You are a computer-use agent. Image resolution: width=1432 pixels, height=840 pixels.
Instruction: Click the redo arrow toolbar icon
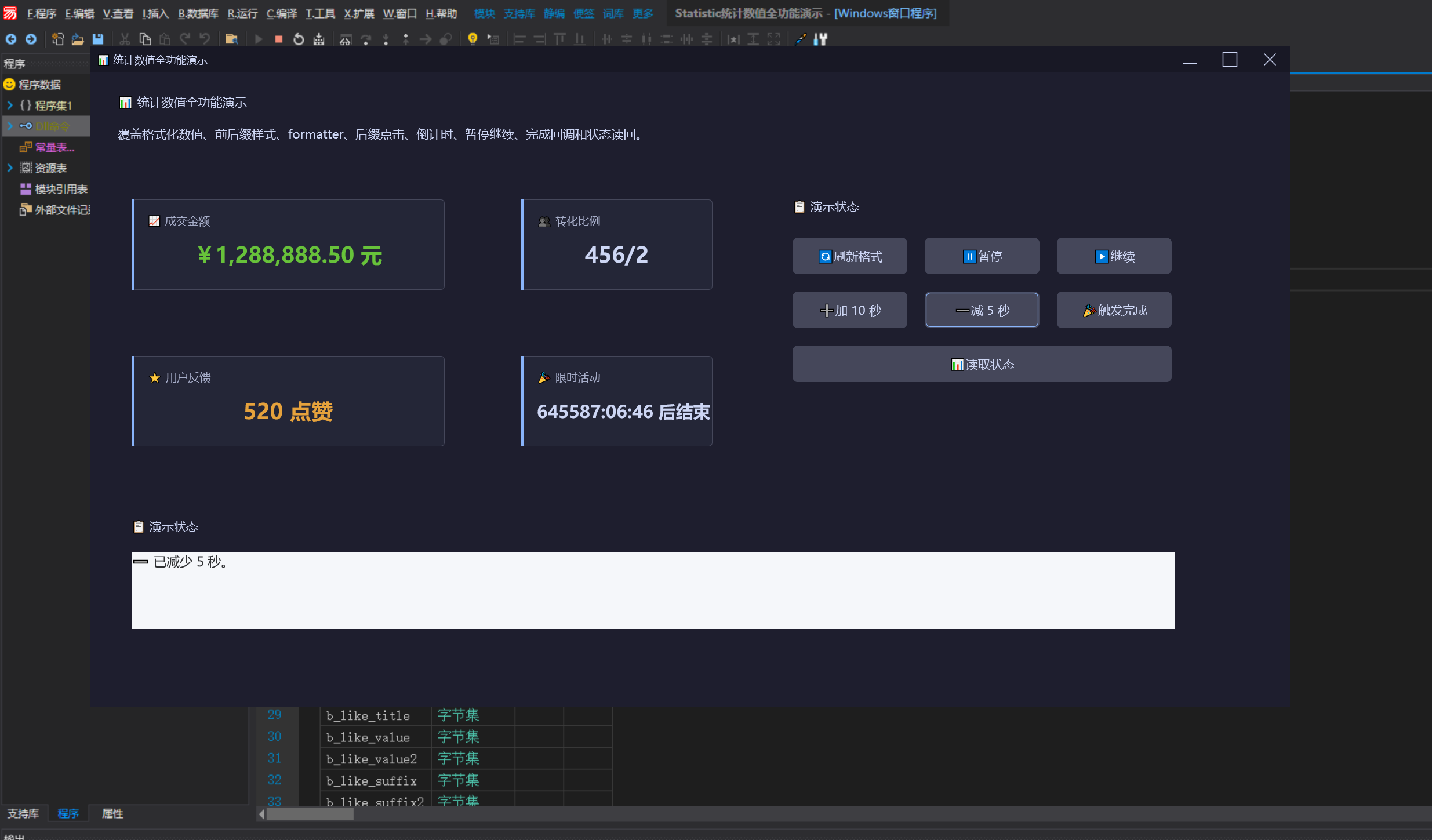(185, 39)
